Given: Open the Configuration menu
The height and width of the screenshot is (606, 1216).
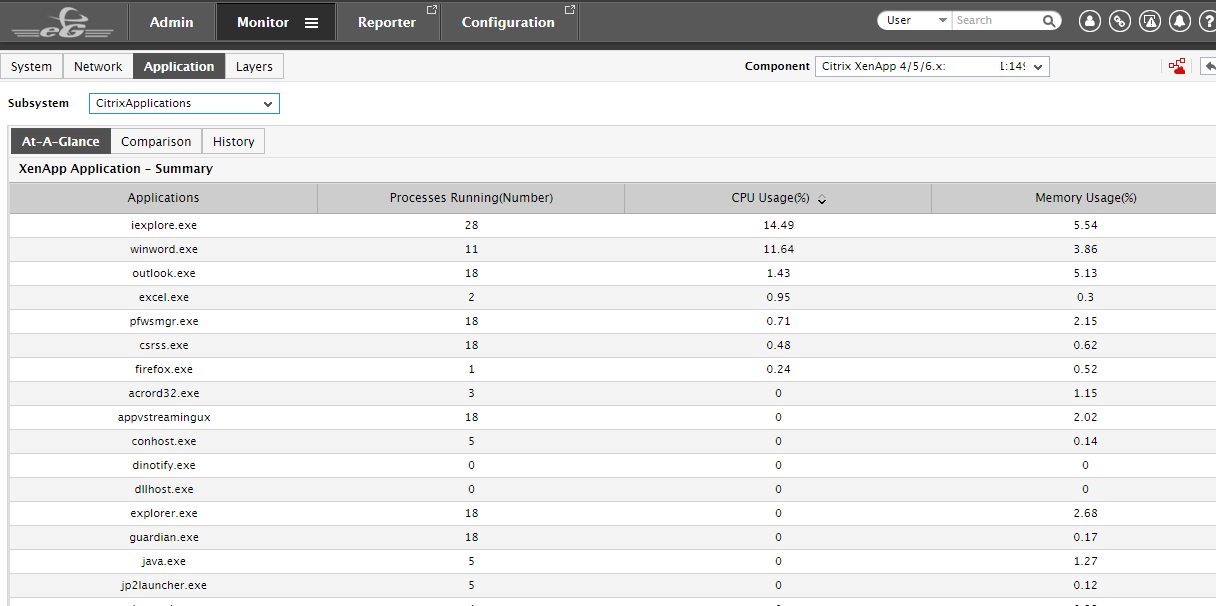Looking at the screenshot, I should pyautogui.click(x=508, y=22).
